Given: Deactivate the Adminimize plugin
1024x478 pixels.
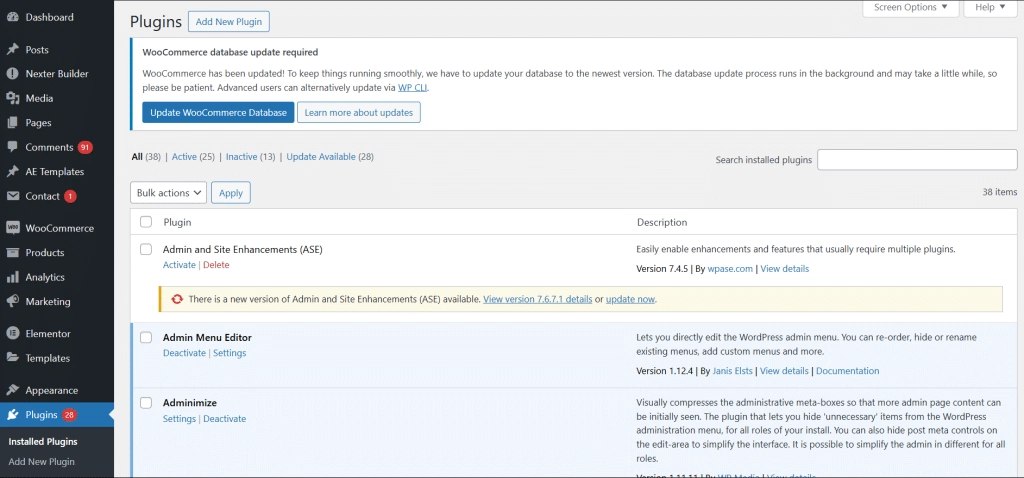Looking at the screenshot, I should 225,419.
